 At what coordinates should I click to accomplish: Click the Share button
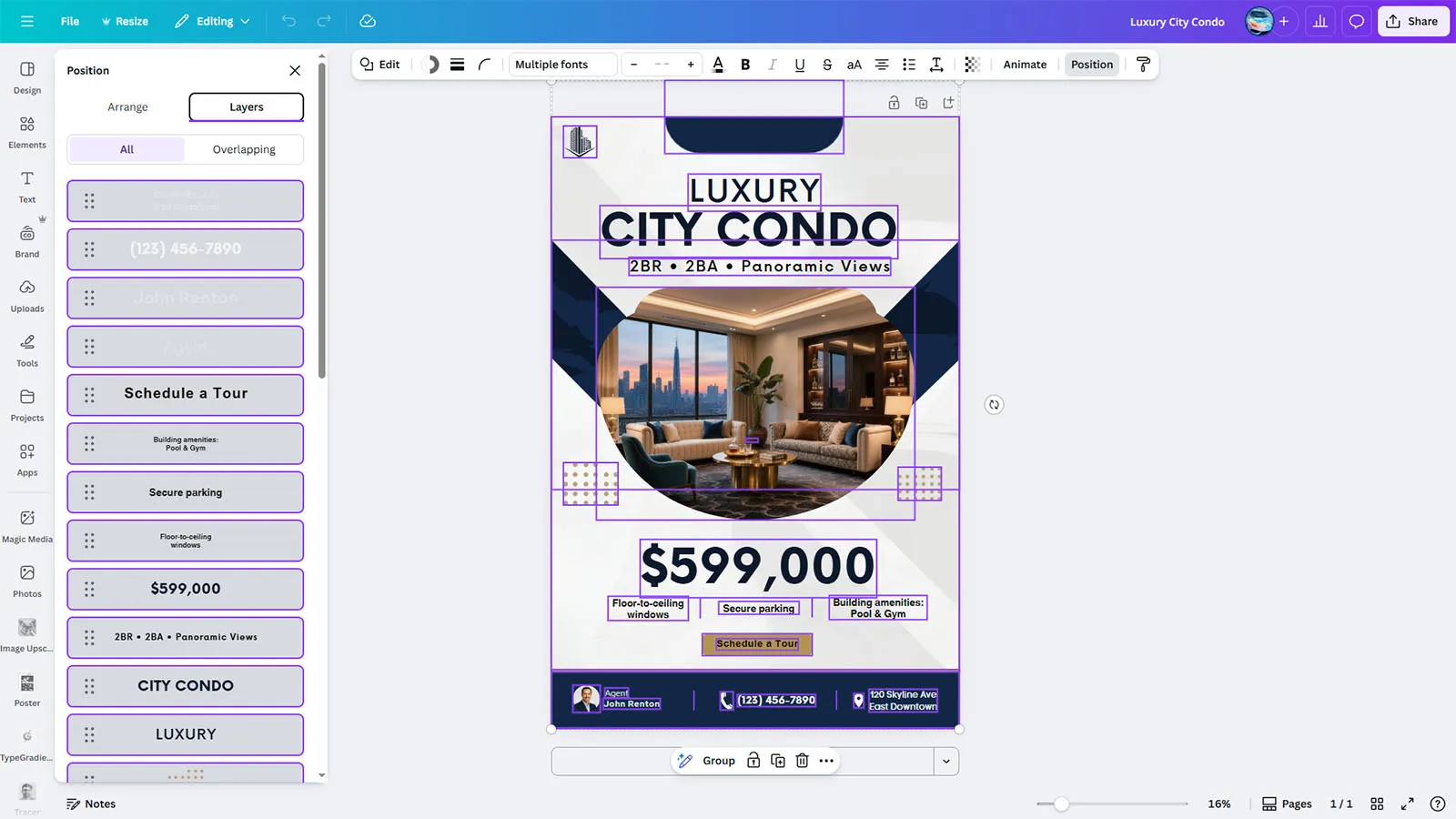tap(1412, 21)
